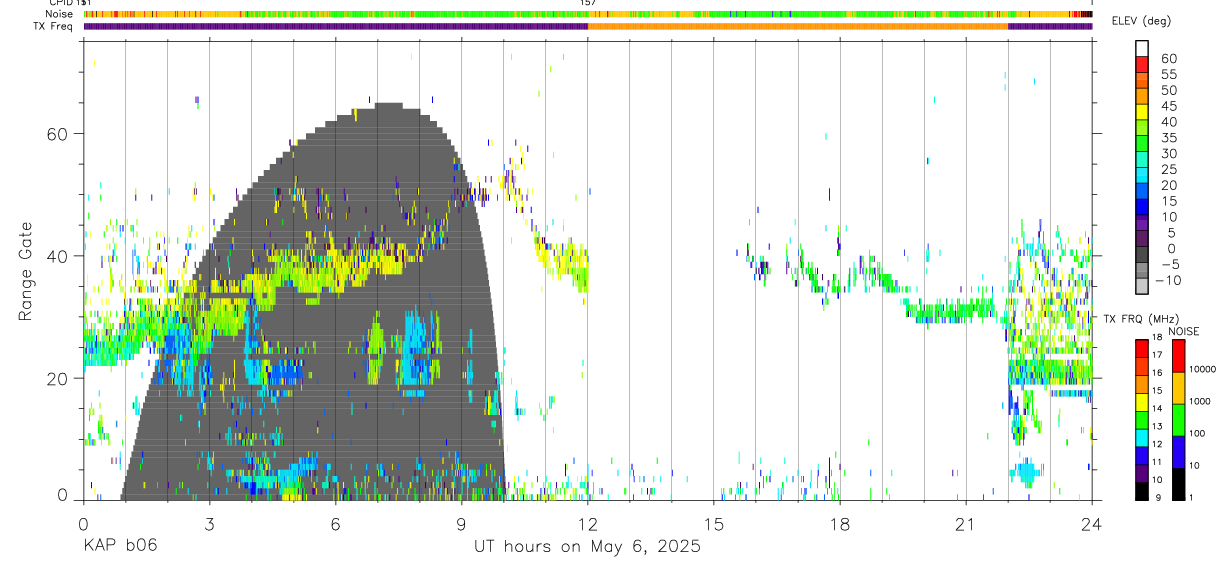Click the 9 label on the TX FRQ bar
This screenshot has height=567, width=1228.
pyautogui.click(x=1159, y=499)
